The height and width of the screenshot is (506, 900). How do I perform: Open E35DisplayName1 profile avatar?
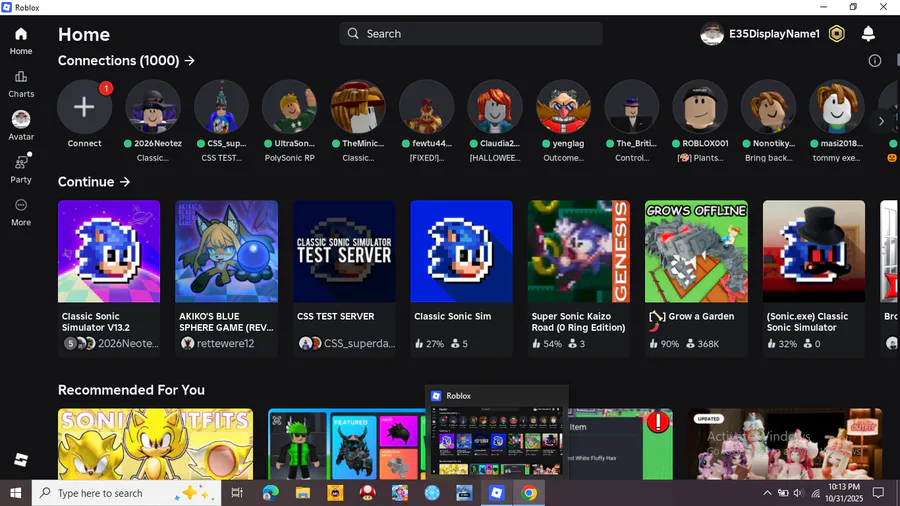712,34
